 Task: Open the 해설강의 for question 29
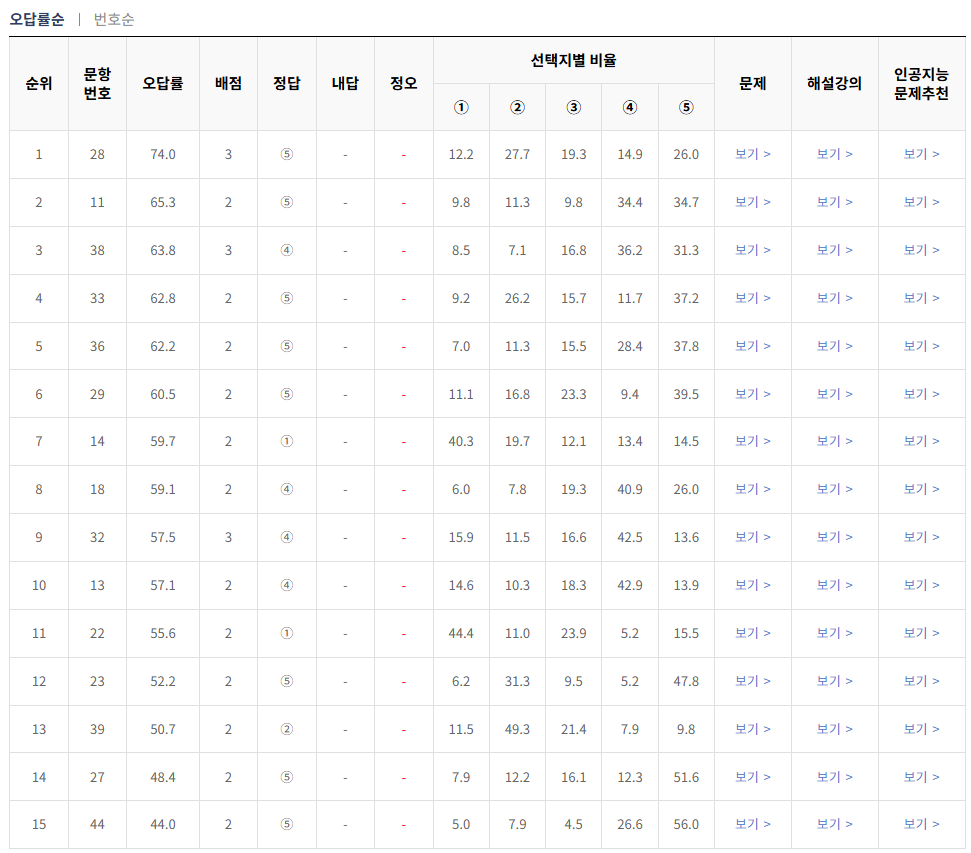(x=834, y=394)
